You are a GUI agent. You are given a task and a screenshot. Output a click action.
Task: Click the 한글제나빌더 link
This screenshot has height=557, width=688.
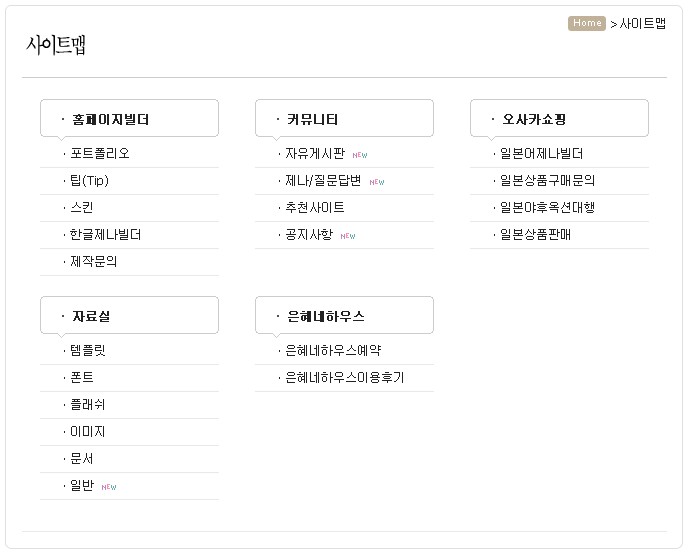(106, 235)
